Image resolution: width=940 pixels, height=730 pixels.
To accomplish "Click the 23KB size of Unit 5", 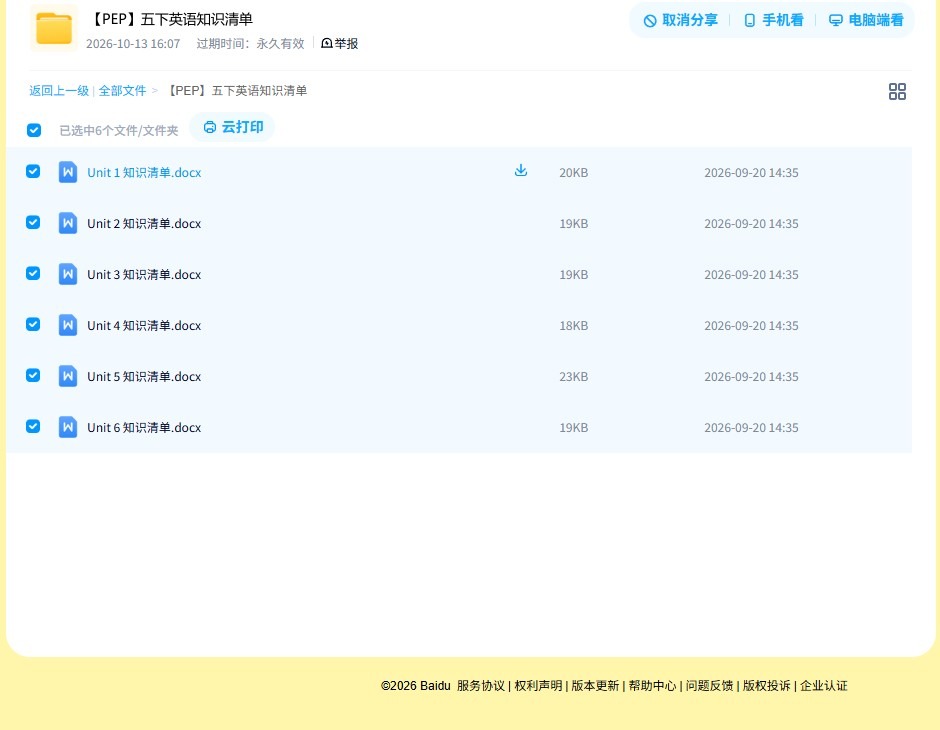I will pyautogui.click(x=574, y=376).
